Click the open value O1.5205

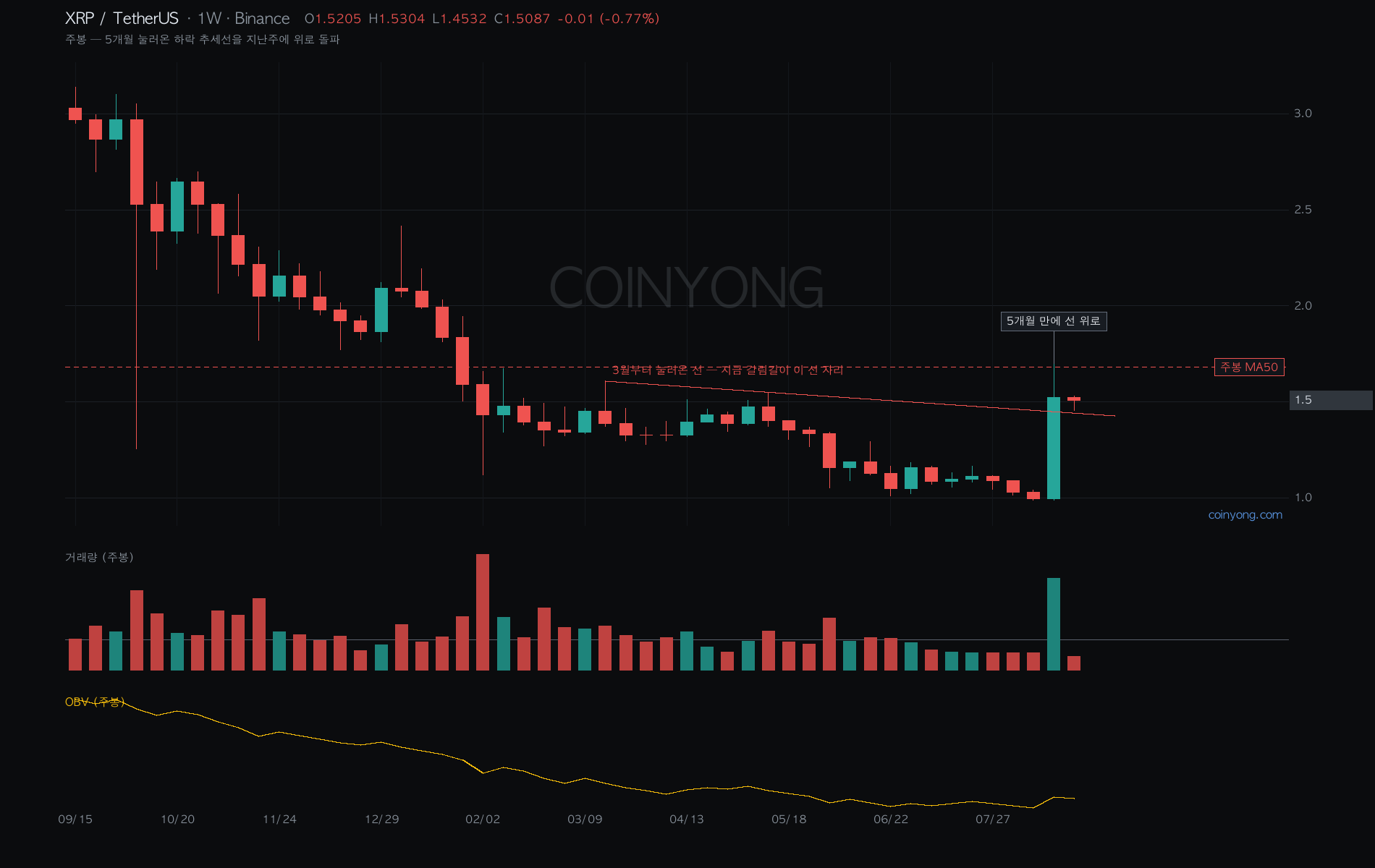pyautogui.click(x=333, y=19)
